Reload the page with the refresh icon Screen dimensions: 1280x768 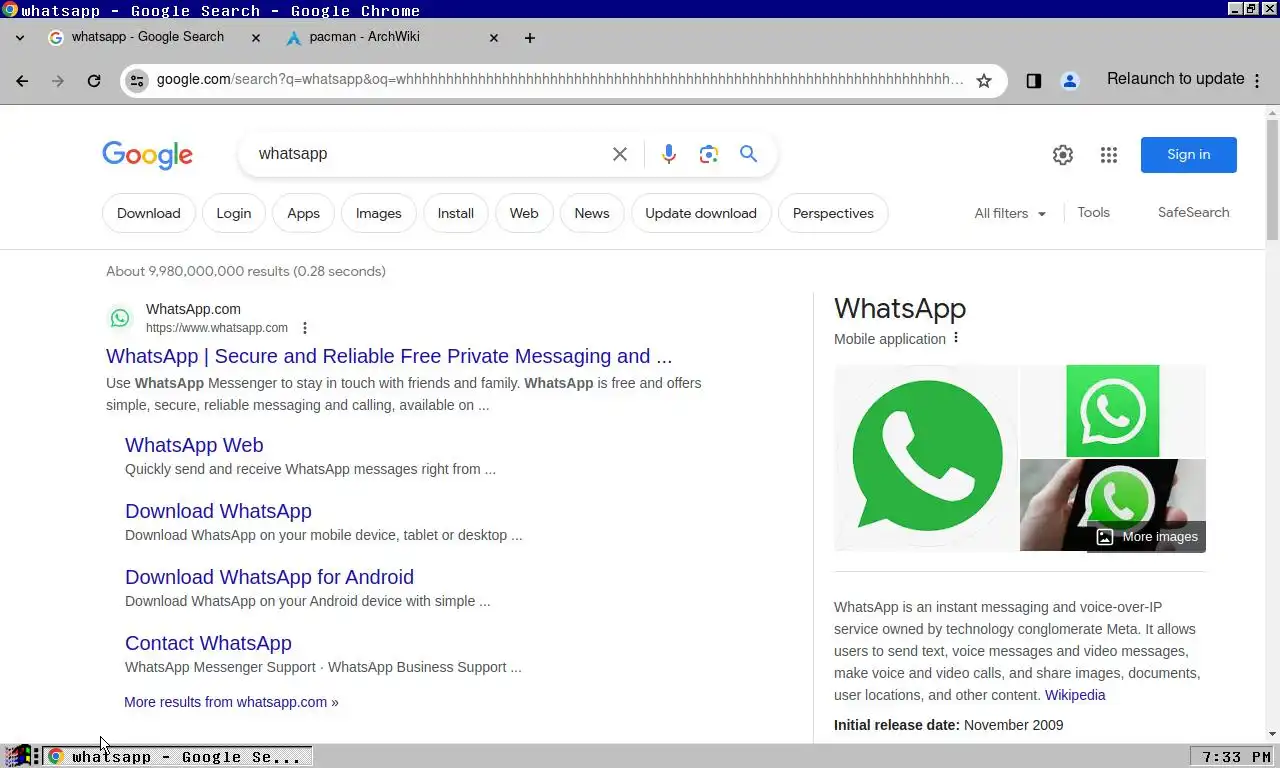94,81
